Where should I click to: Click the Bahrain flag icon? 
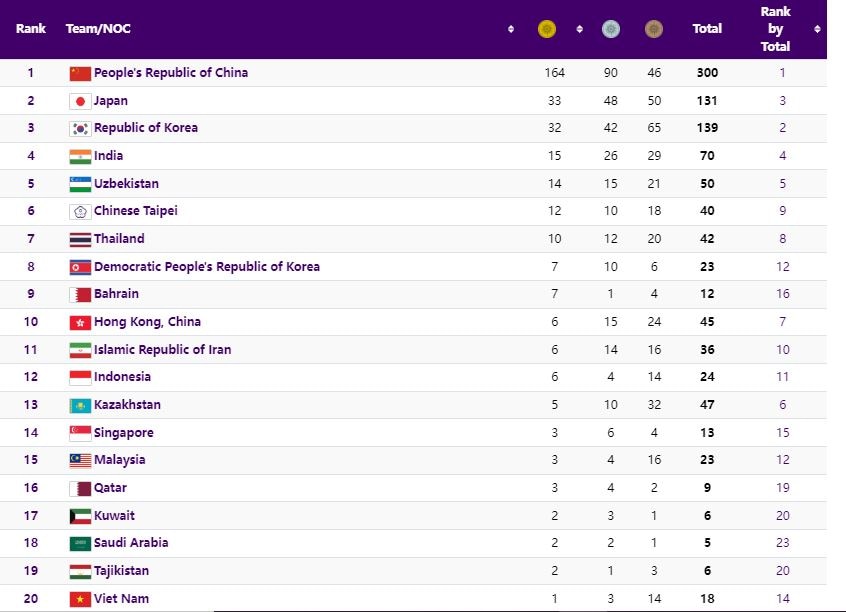pyautogui.click(x=80, y=294)
